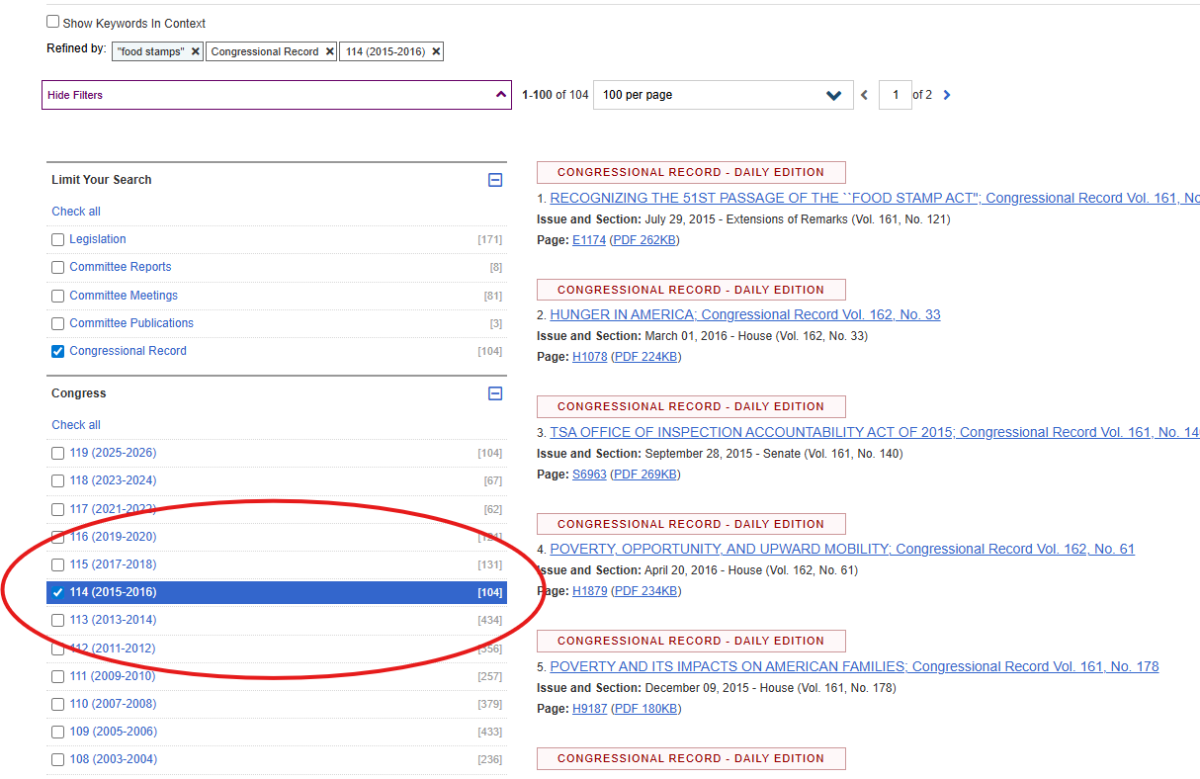Remove the 114 (2015-2016) filter tag

[x=436, y=52]
